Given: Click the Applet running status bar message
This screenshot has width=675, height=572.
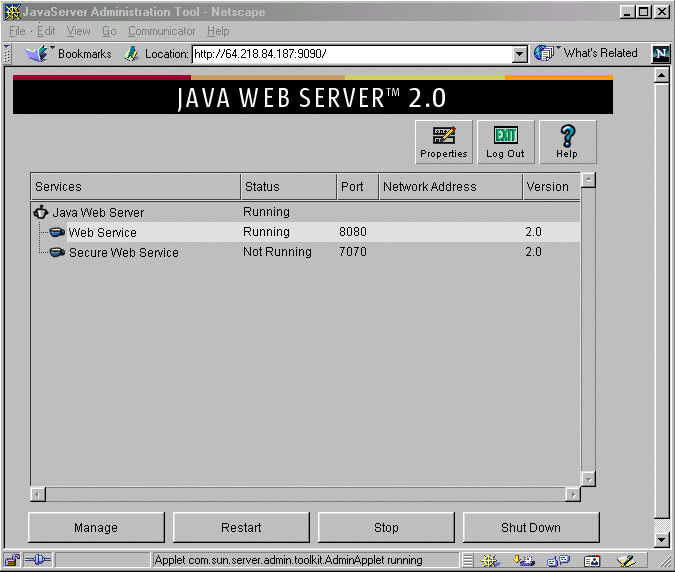Looking at the screenshot, I should pyautogui.click(x=288, y=560).
